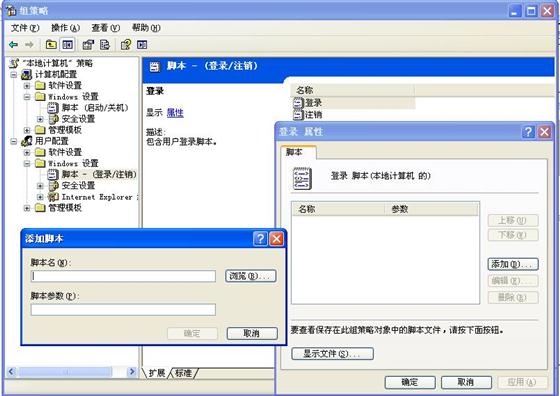560x396 pixels.
Task: Click the scrollbar right arrow in tree pane
Action: click(132, 372)
